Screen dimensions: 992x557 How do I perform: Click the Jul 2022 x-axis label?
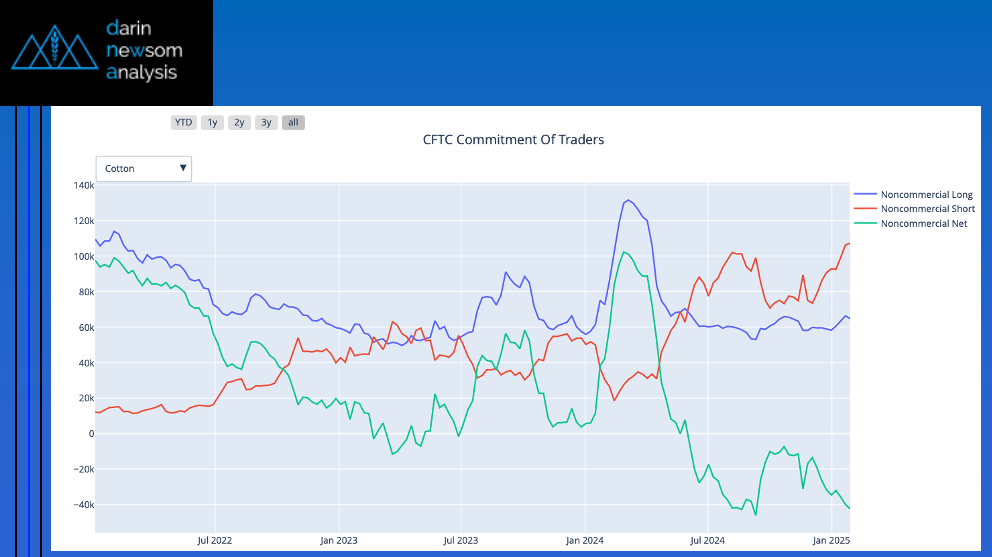point(214,540)
